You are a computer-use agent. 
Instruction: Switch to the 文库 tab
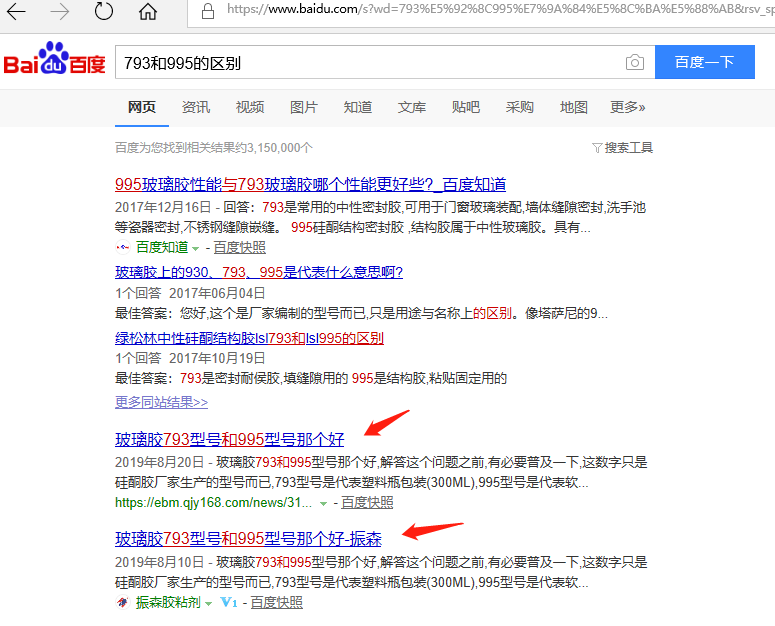pos(411,107)
